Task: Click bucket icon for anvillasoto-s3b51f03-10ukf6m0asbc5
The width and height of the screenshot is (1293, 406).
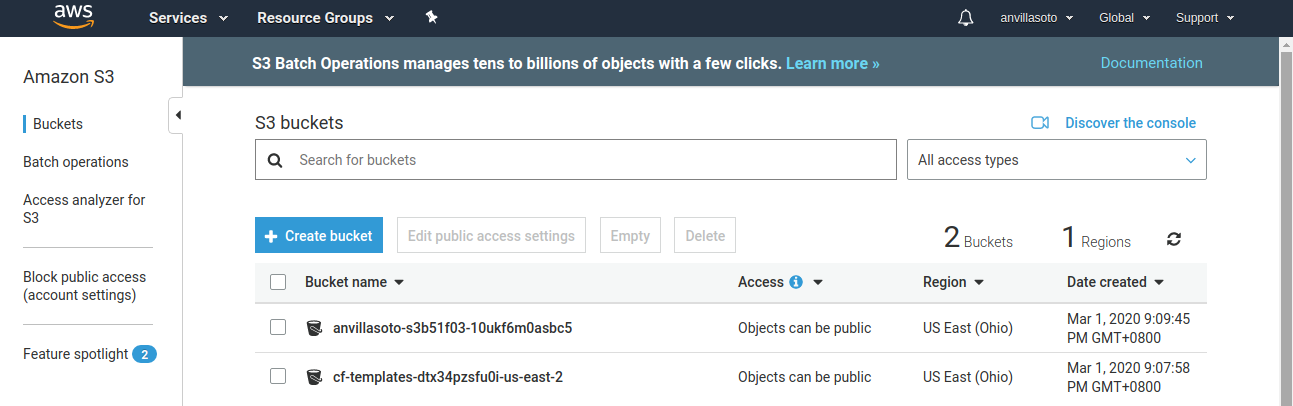Action: coord(314,327)
